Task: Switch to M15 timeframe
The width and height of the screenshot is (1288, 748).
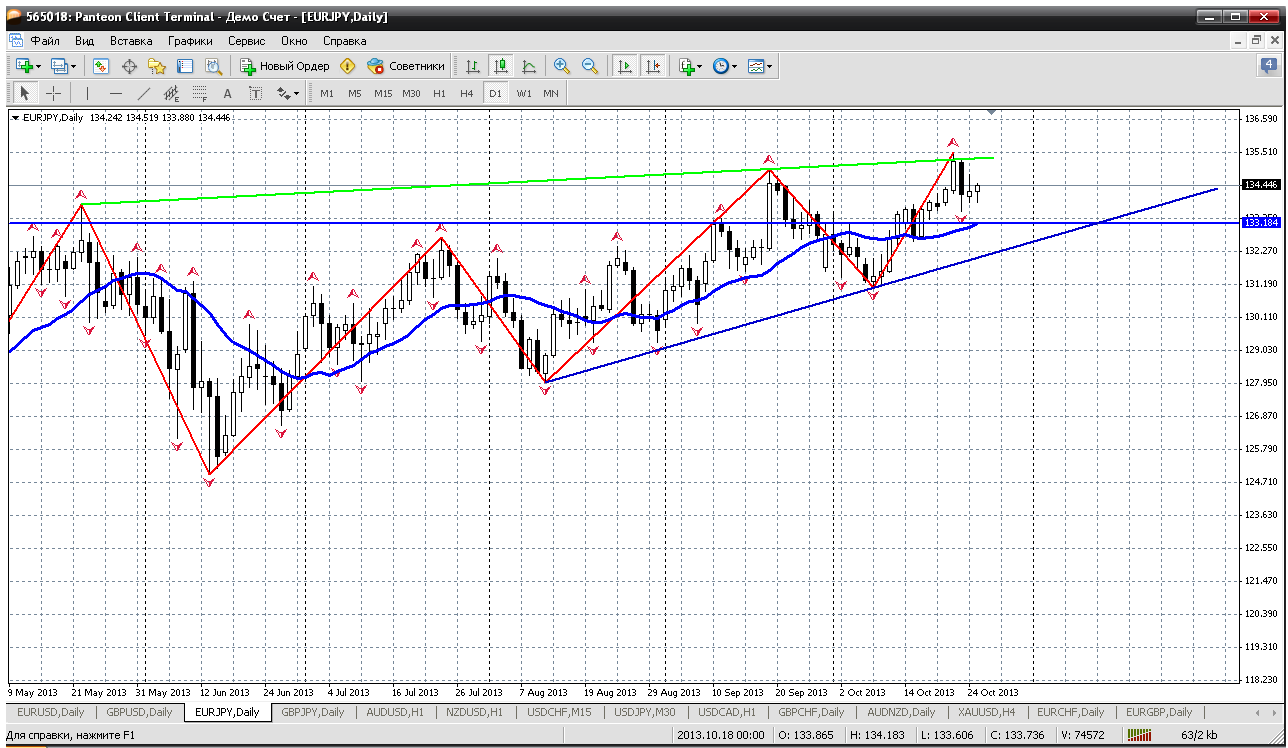Action: [x=383, y=93]
